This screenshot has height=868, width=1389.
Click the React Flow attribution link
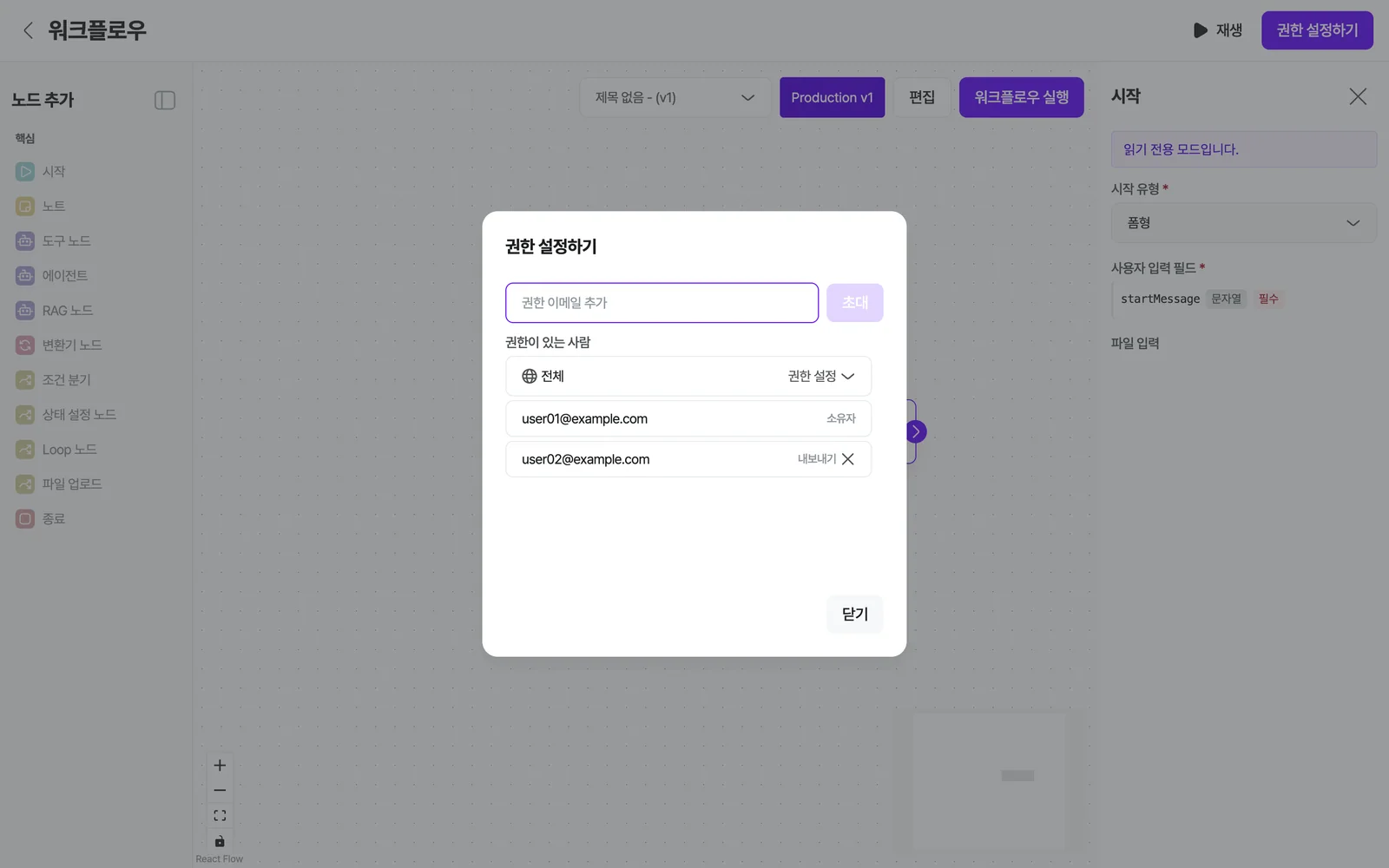tap(220, 859)
